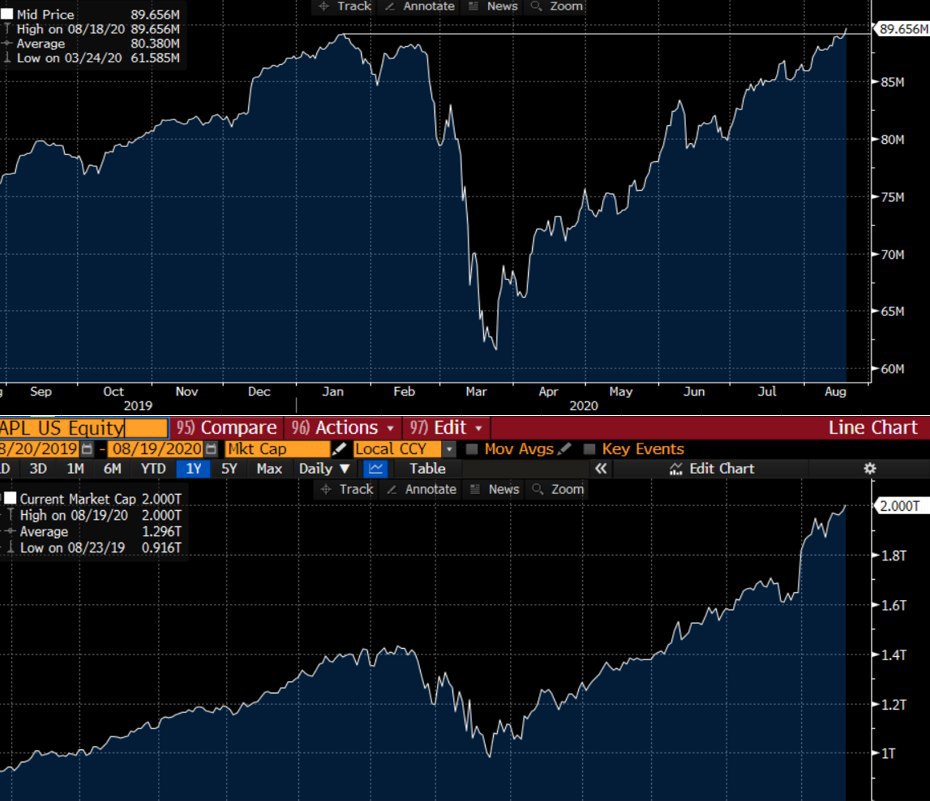Click the APL US Equity ticker field
The width and height of the screenshot is (930, 801).
point(83,427)
